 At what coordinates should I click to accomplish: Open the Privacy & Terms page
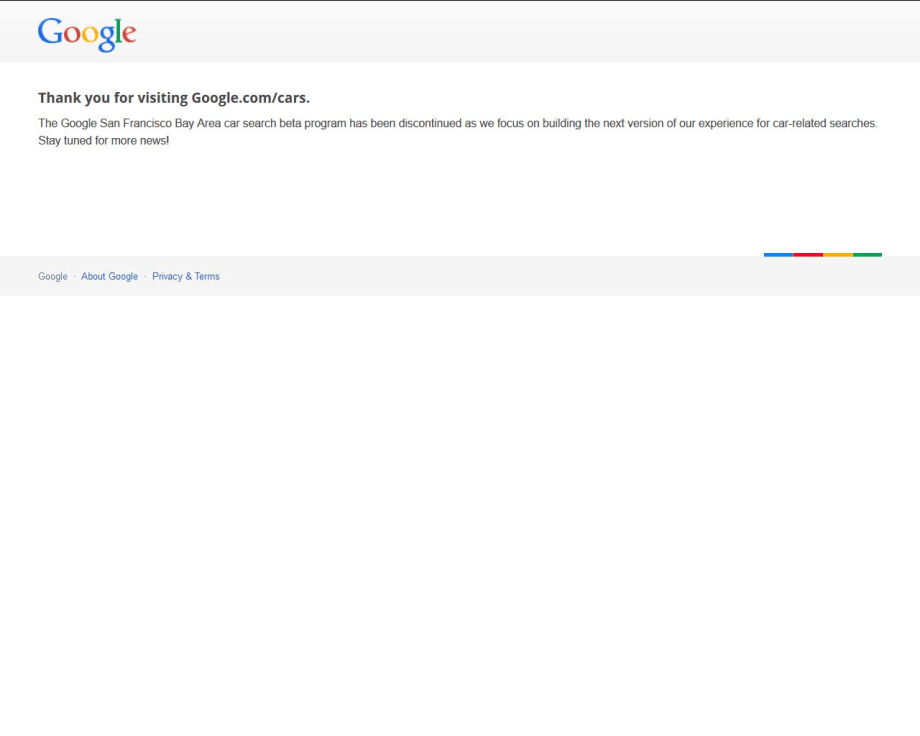click(186, 276)
